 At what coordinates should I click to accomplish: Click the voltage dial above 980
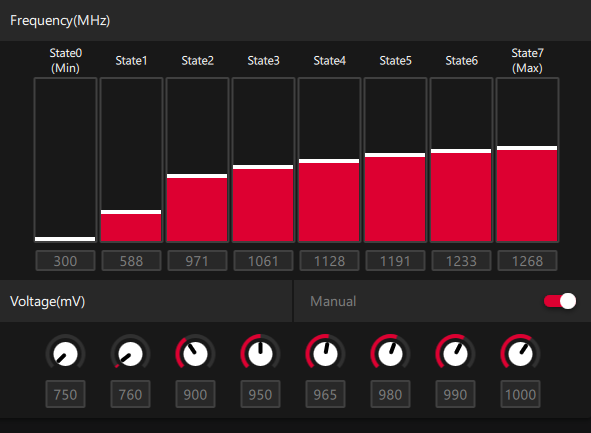point(390,354)
